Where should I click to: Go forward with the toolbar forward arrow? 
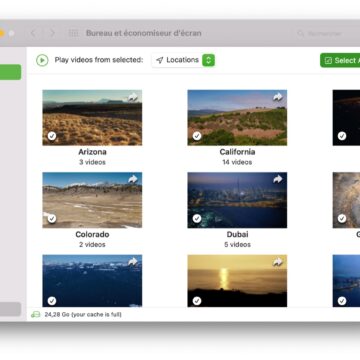tap(52, 33)
